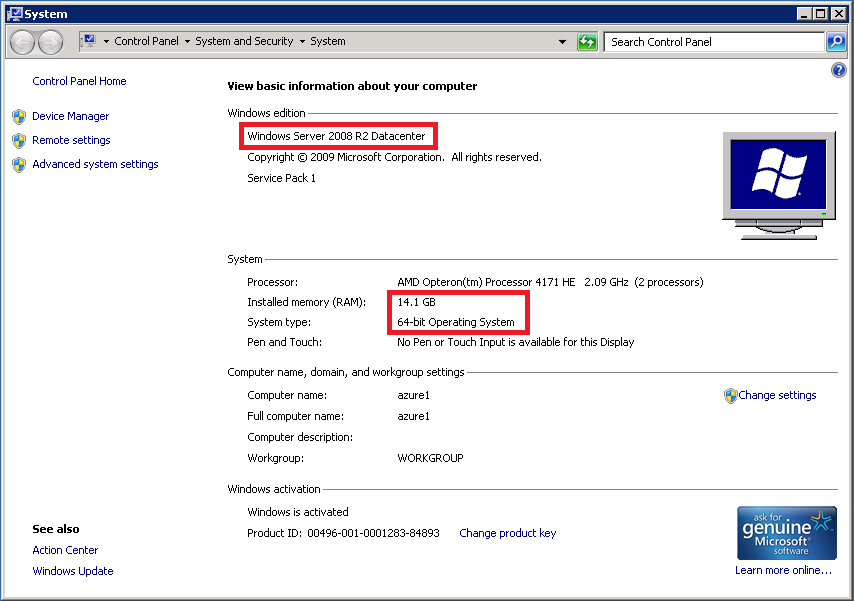Open Action Center link

pyautogui.click(x=65, y=550)
